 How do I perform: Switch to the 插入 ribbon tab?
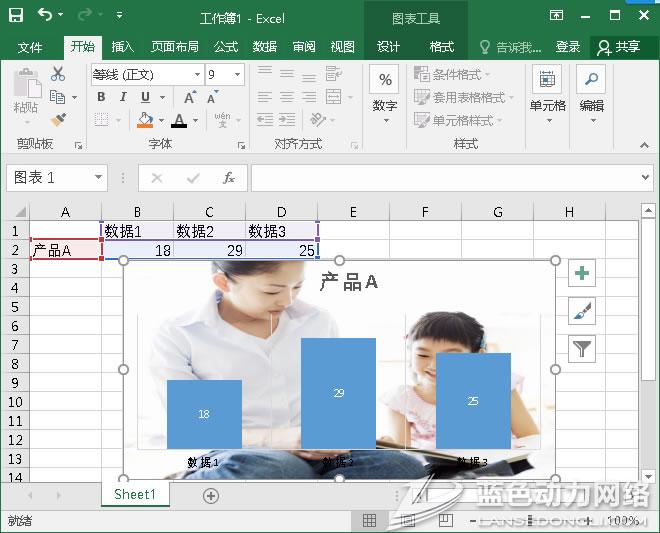[x=122, y=47]
